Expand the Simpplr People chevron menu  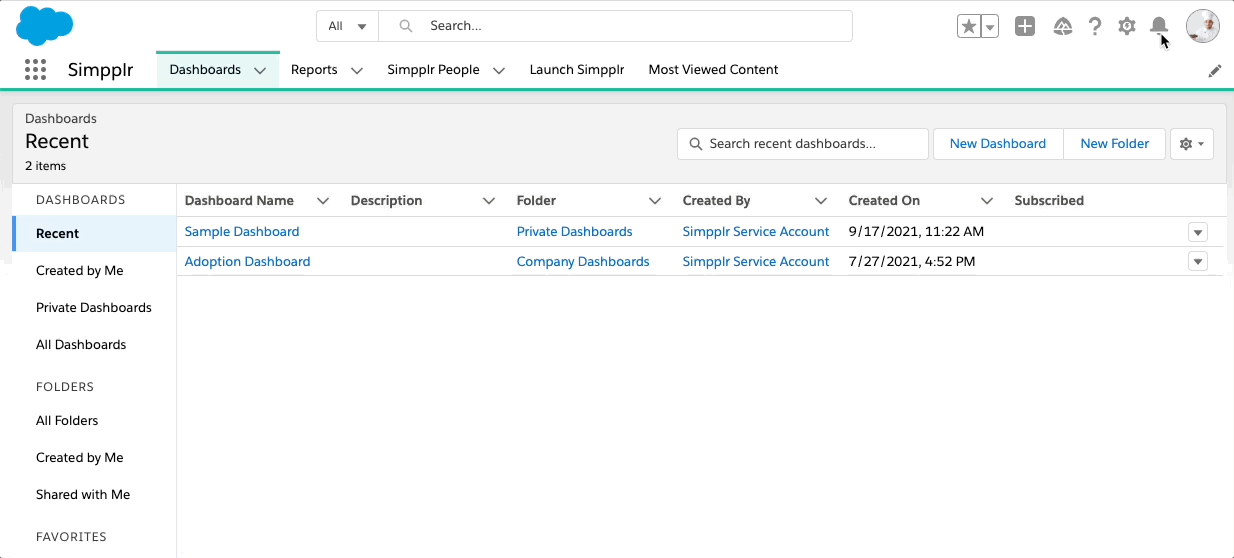pyautogui.click(x=499, y=71)
